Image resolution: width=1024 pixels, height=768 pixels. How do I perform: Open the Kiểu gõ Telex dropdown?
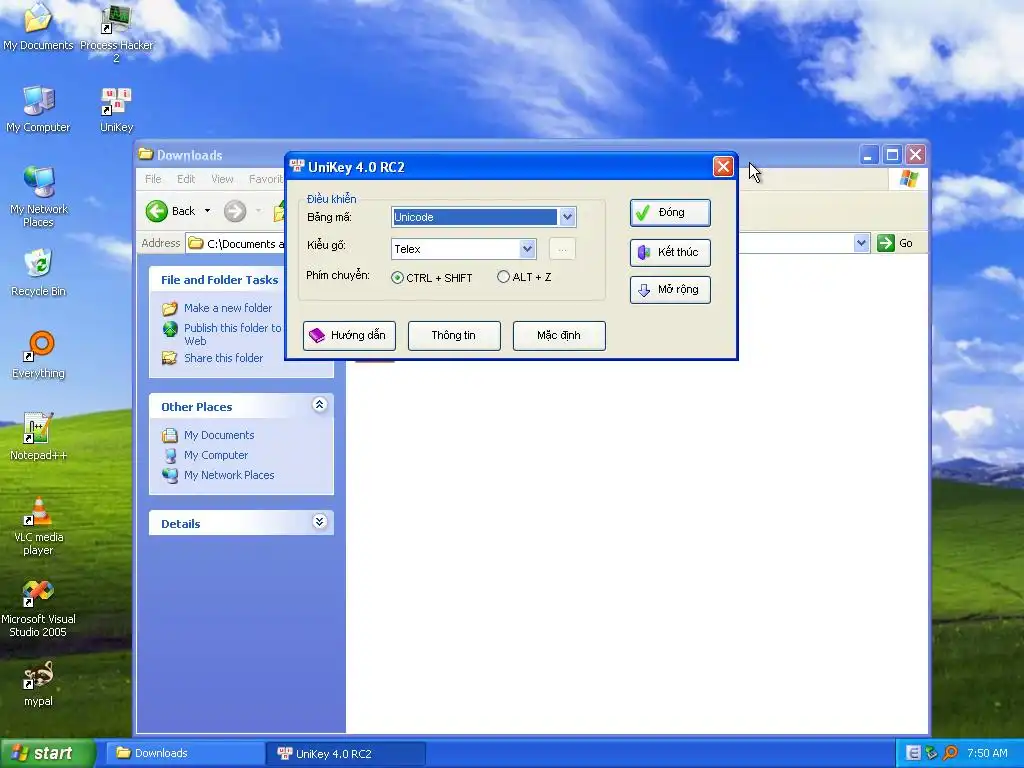click(x=527, y=249)
